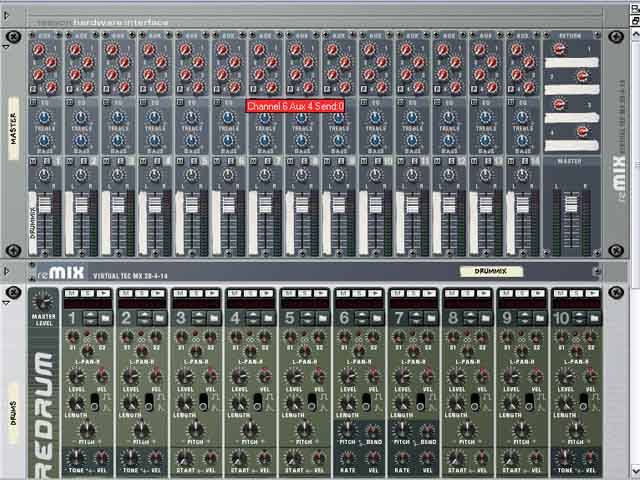The image size is (640, 480).
Task: Mute Redrum channel 1
Action: [71, 293]
